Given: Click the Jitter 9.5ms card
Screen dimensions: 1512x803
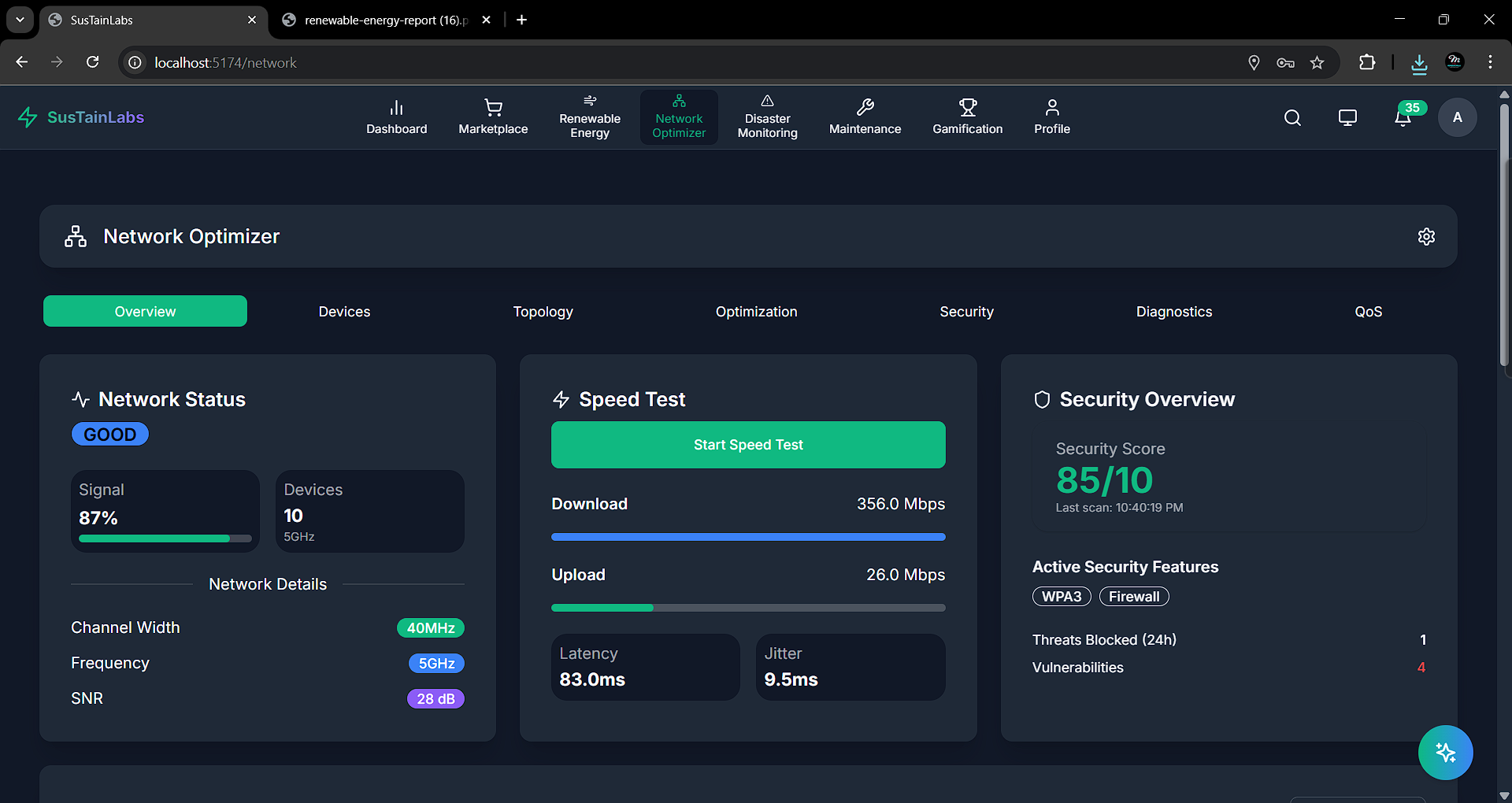Looking at the screenshot, I should 850,667.
